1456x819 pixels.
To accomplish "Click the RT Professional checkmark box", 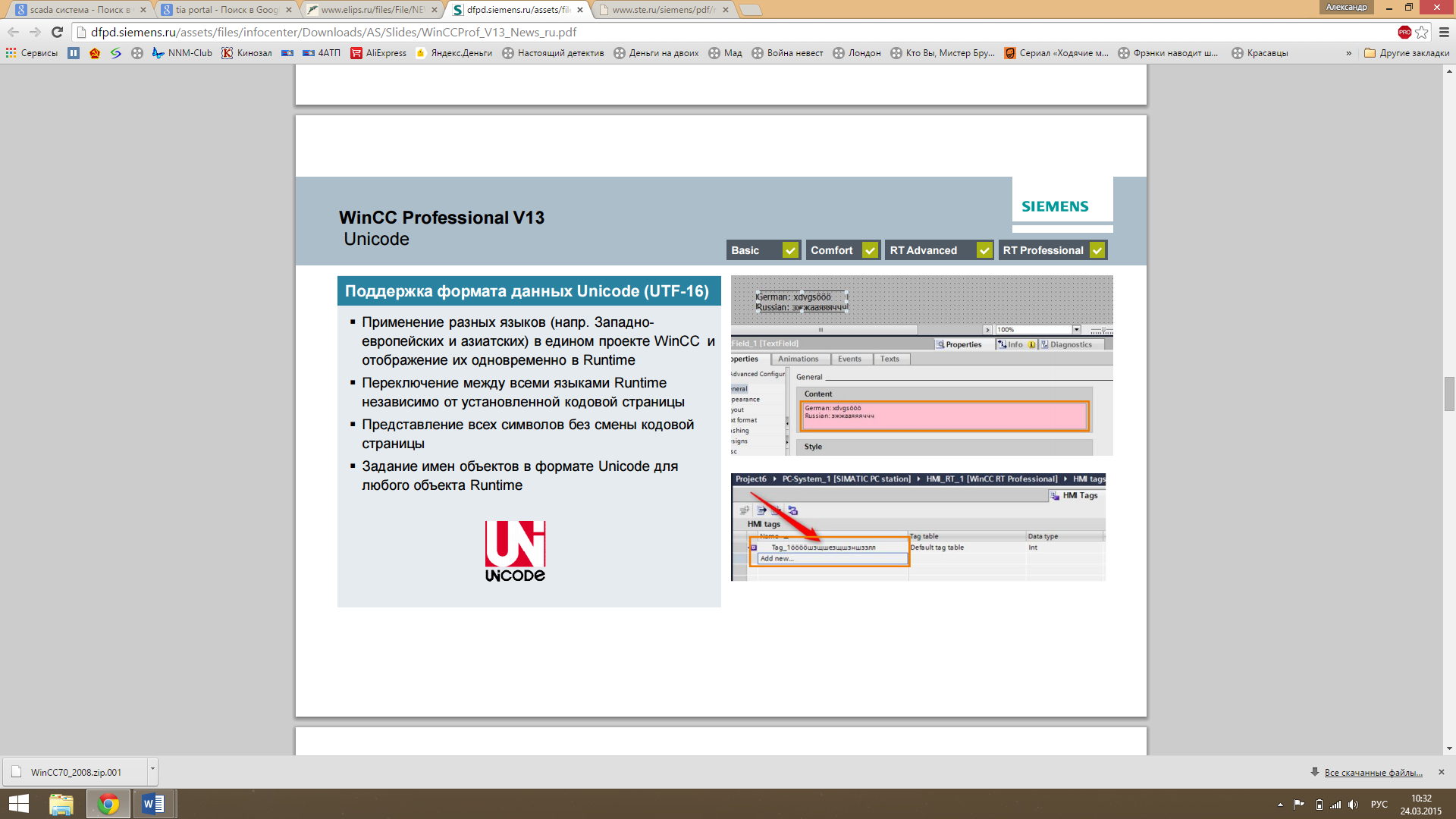I will tap(1097, 250).
